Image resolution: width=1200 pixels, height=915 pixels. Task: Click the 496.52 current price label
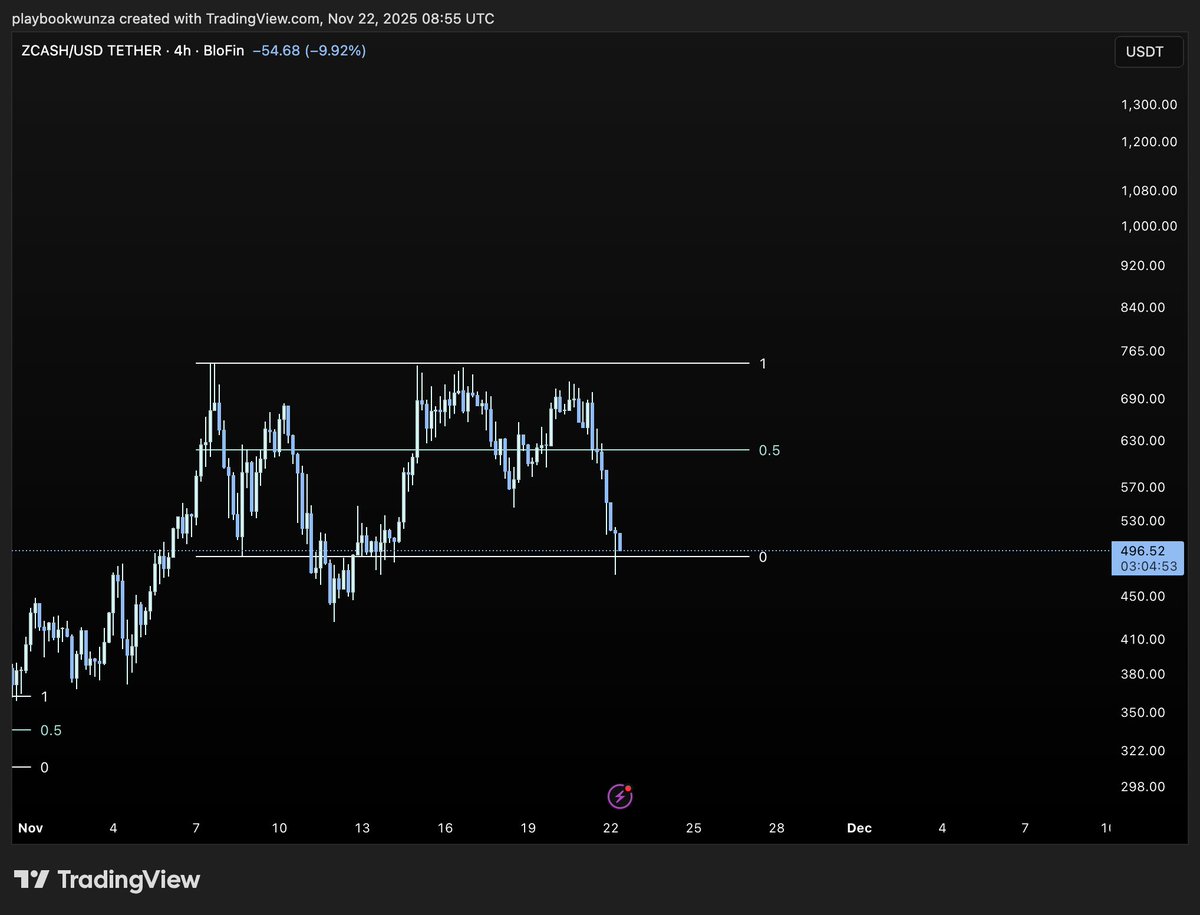[1144, 550]
